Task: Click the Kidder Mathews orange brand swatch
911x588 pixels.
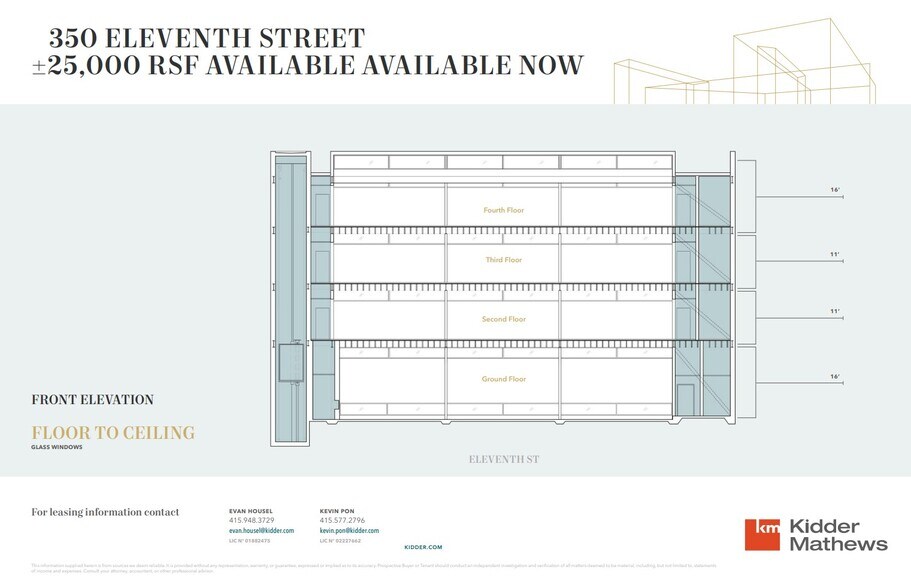Action: pos(761,532)
